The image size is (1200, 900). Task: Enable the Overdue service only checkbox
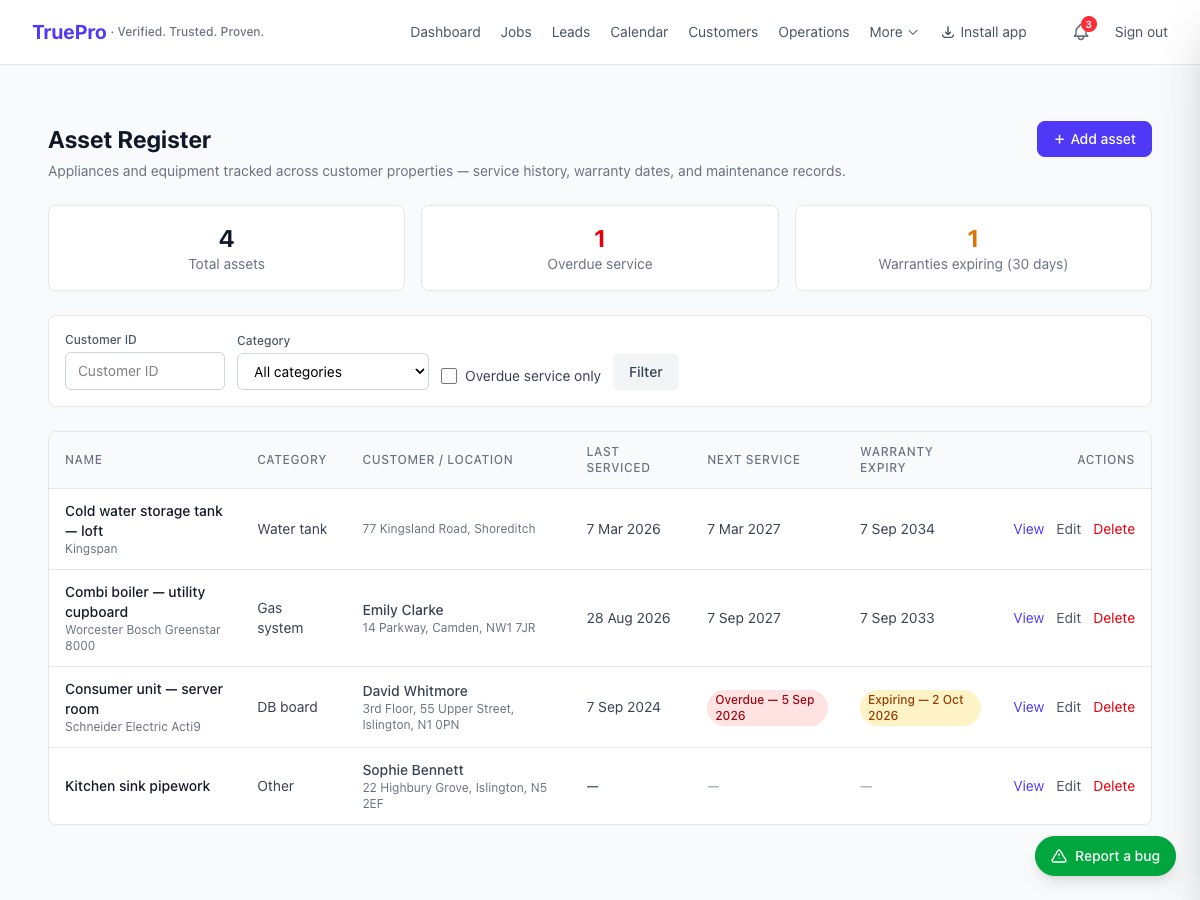pos(449,376)
